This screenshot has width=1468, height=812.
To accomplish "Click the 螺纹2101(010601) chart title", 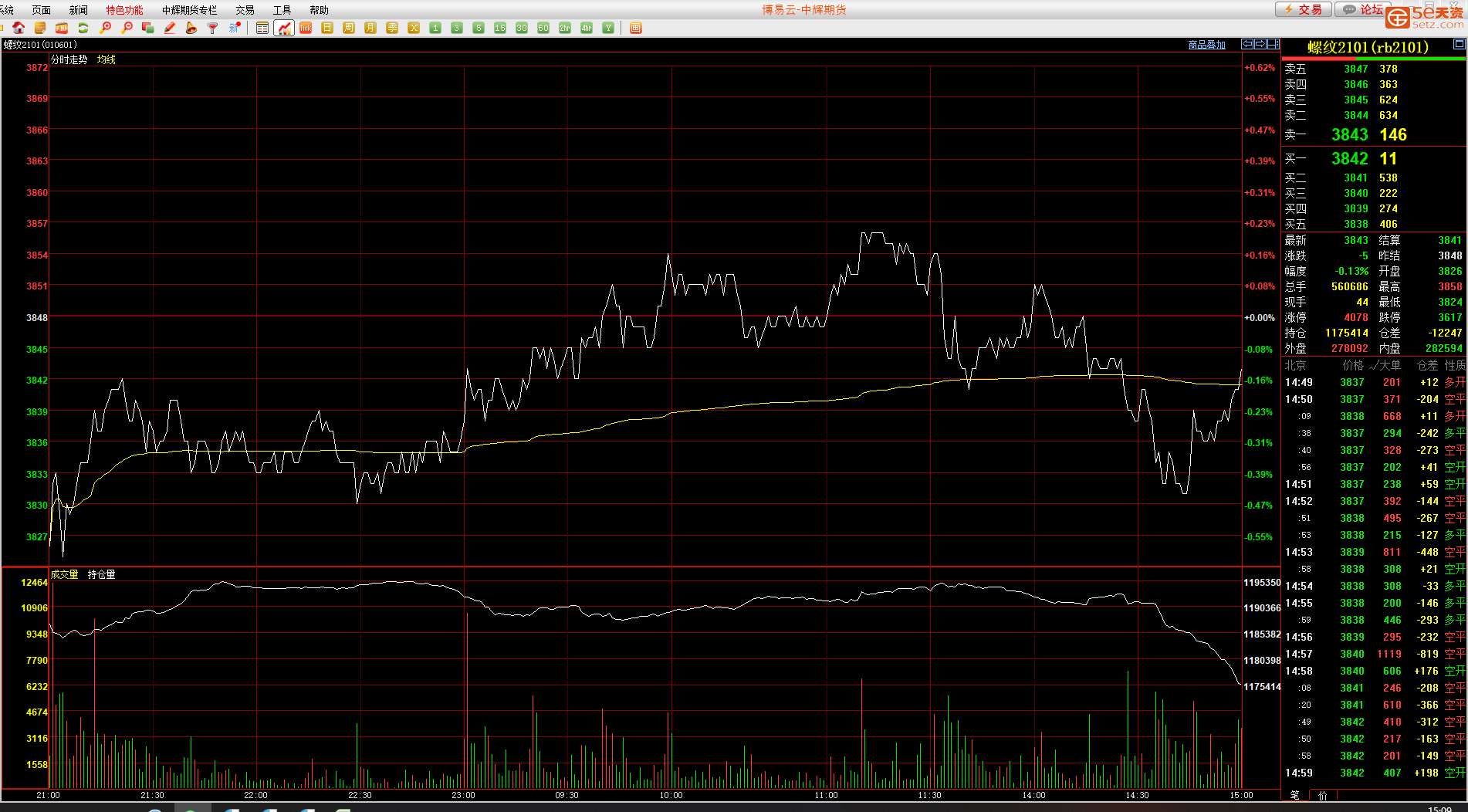I will [40, 45].
